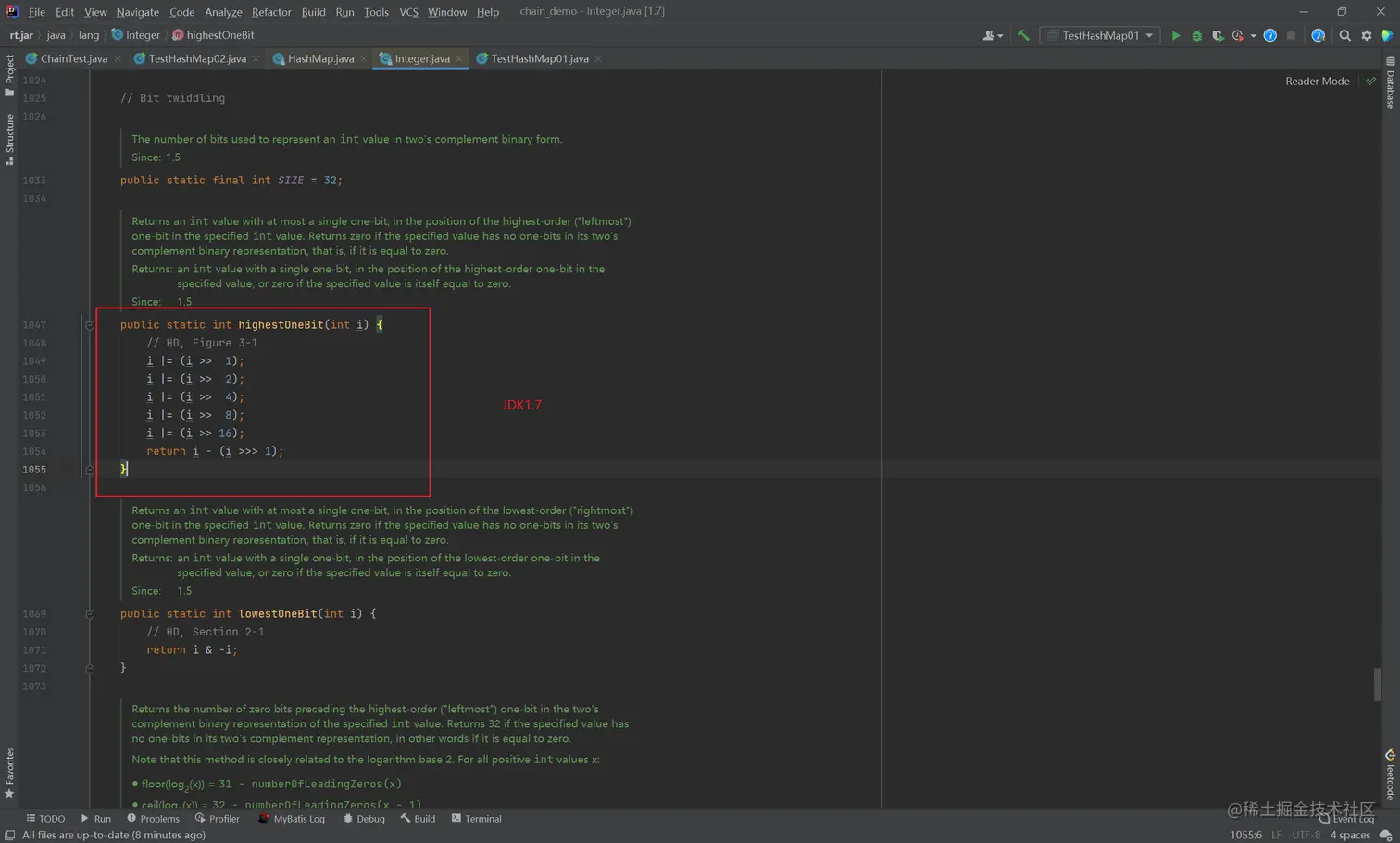
Task: Click the grayed Stop square icon
Action: (1291, 35)
